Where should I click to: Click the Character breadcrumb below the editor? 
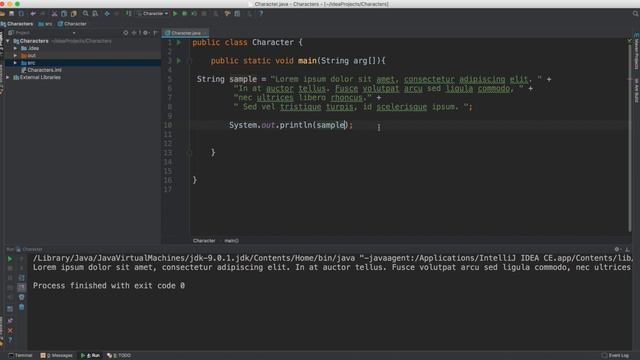[x=204, y=241]
